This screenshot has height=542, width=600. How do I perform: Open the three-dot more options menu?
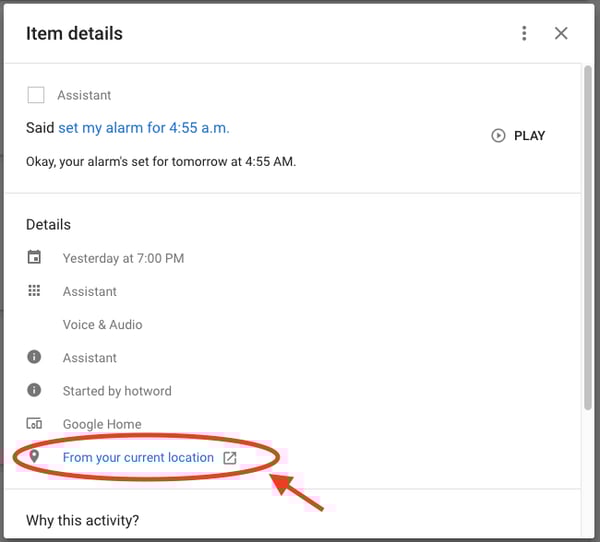524,33
